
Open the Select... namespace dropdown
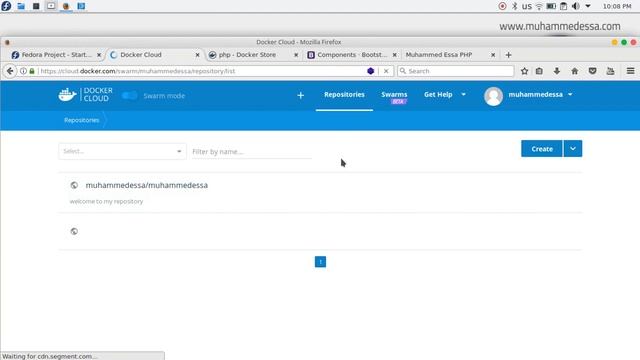pos(122,151)
